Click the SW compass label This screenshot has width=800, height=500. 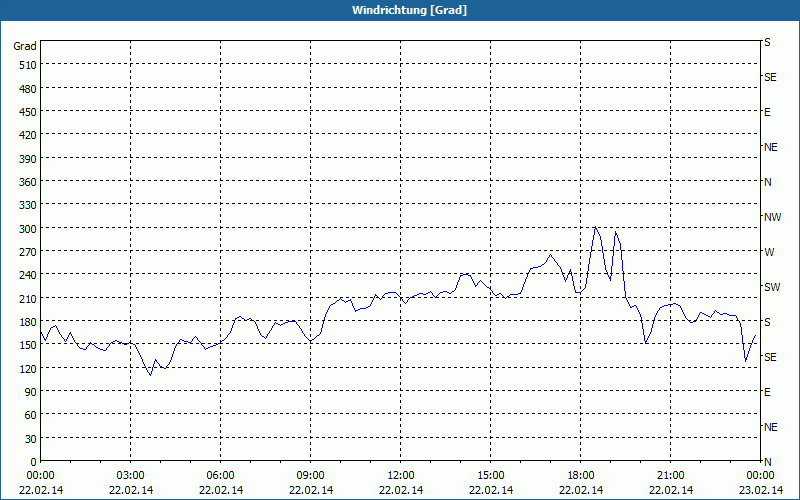pos(772,287)
